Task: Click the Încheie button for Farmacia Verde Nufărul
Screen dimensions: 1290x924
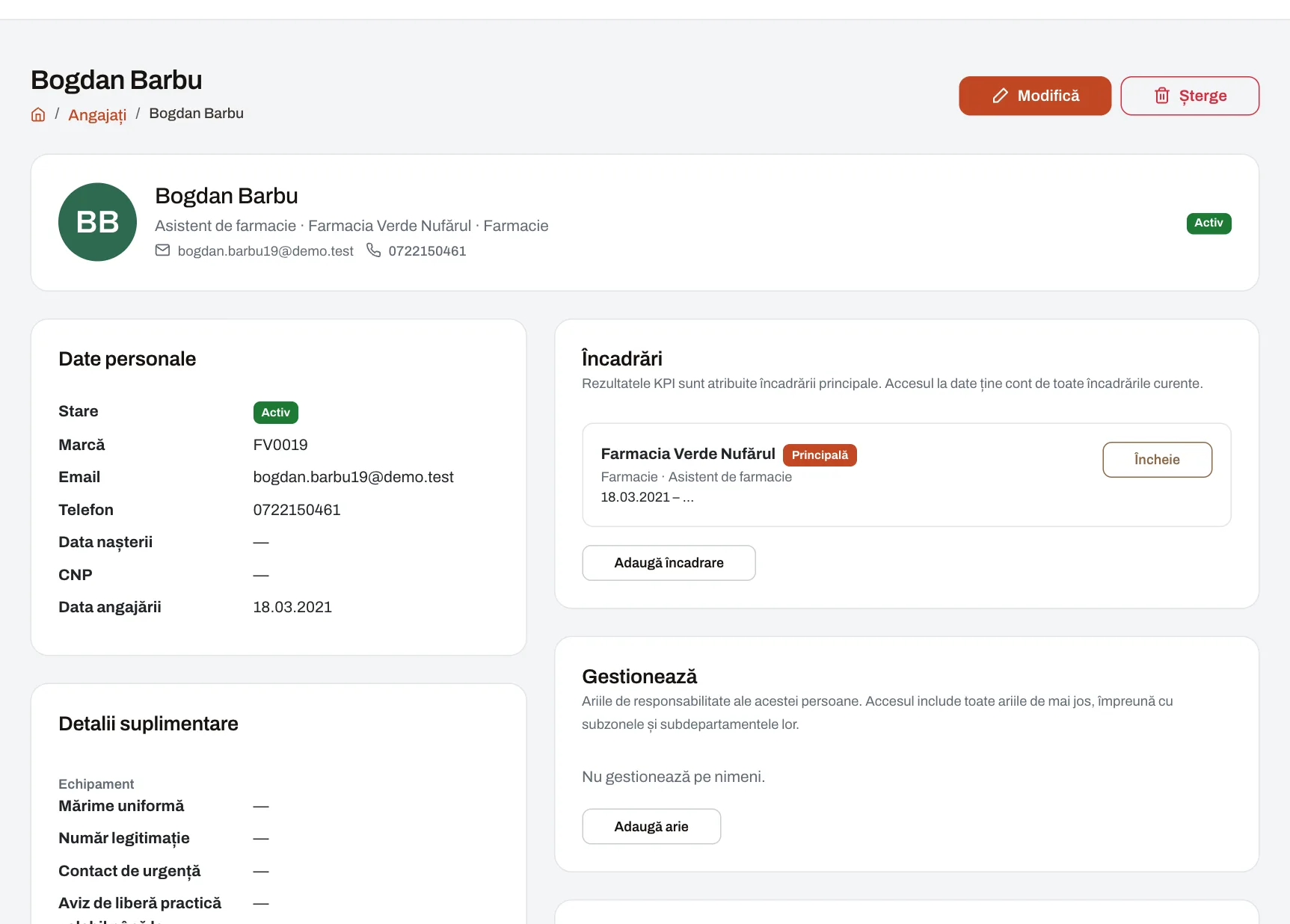Action: tap(1157, 460)
